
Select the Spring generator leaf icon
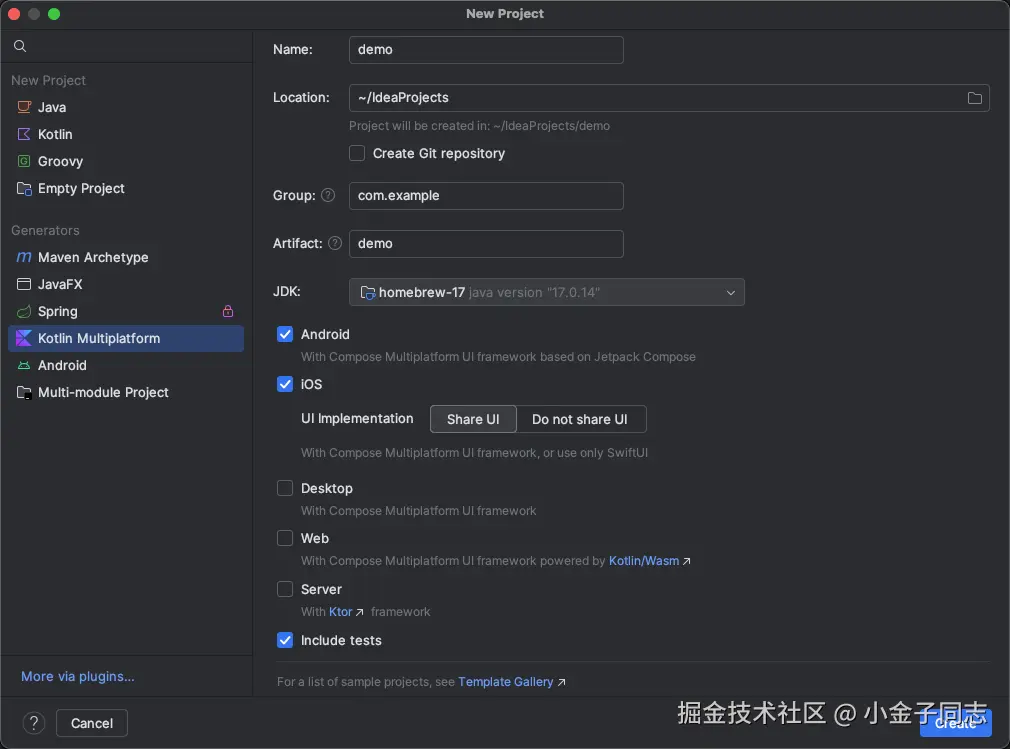coord(24,312)
